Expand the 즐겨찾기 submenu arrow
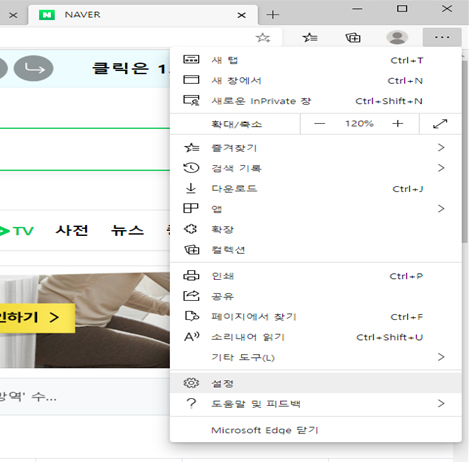This screenshot has height=462, width=469. point(441,147)
